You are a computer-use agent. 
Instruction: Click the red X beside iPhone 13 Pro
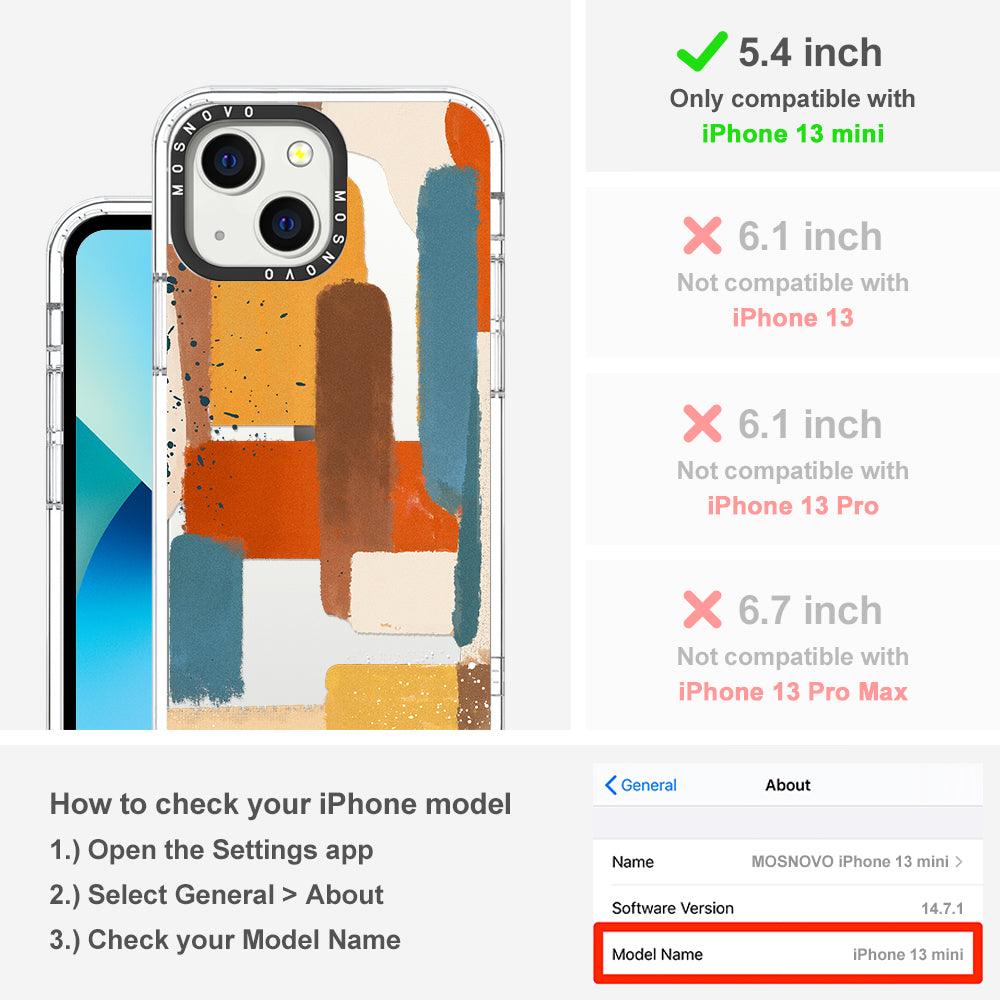[702, 423]
